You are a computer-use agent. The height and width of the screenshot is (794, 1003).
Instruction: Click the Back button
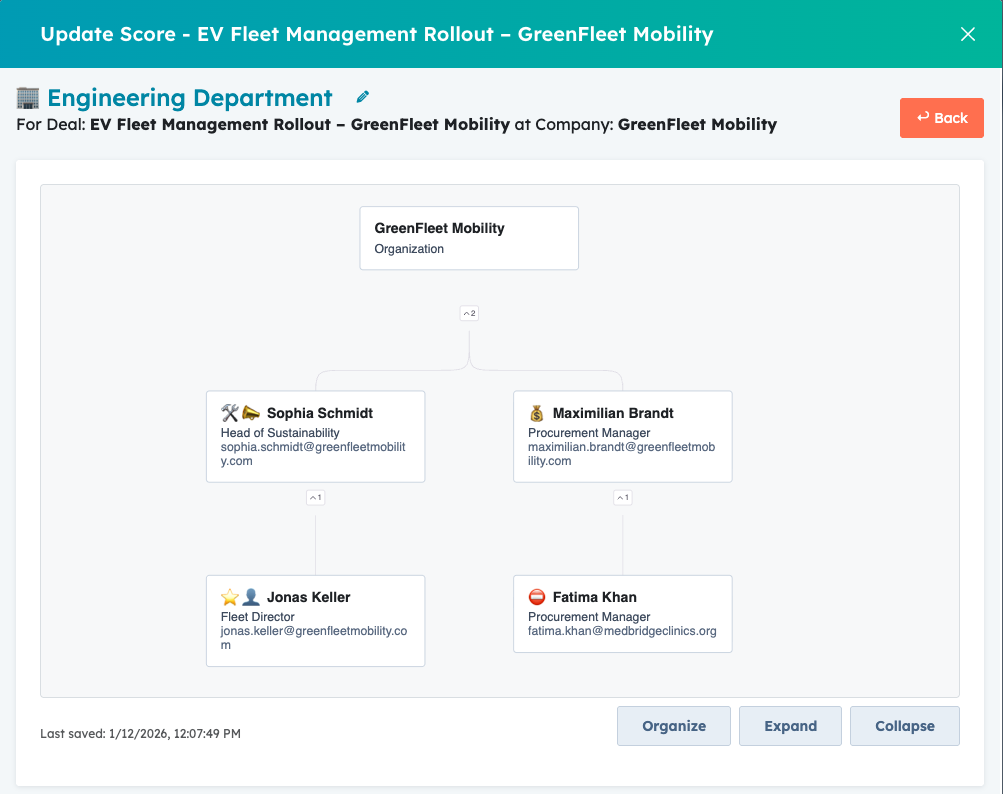point(941,118)
